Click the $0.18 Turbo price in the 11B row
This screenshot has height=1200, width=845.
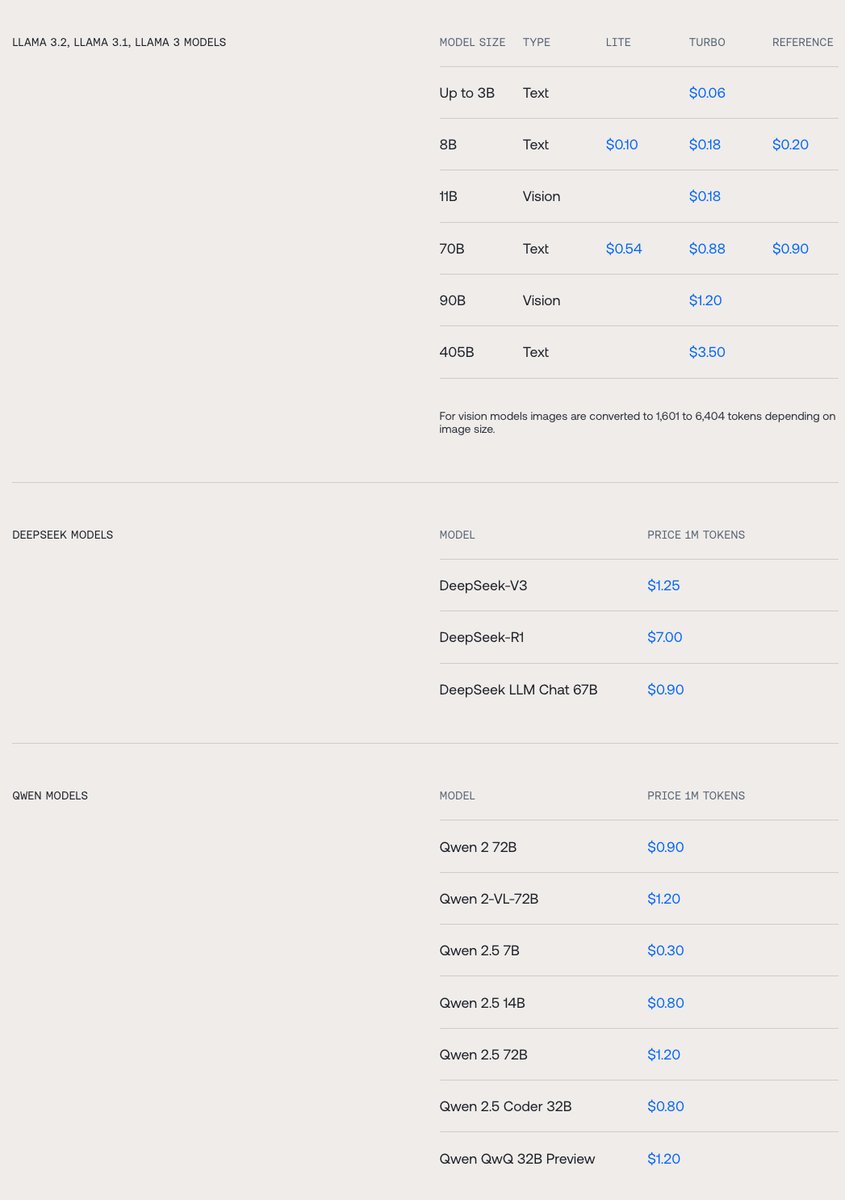click(704, 197)
